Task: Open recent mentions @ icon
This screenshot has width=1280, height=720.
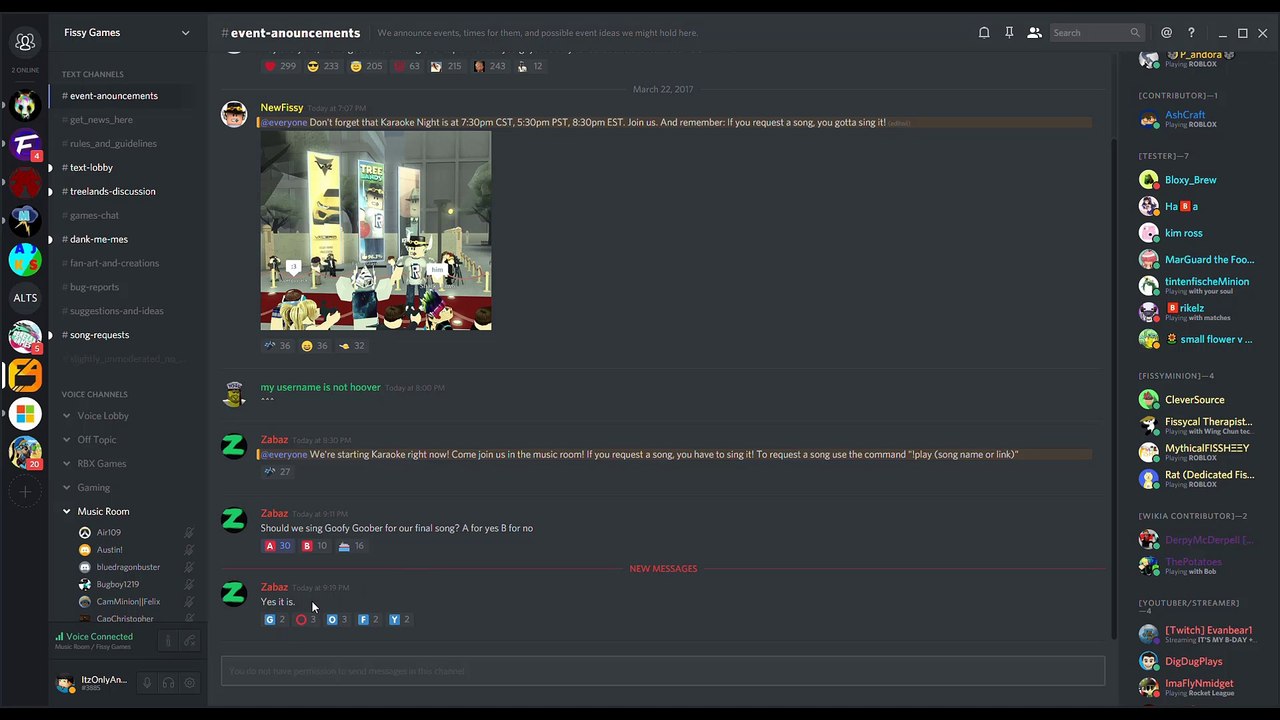Action: tap(1166, 33)
